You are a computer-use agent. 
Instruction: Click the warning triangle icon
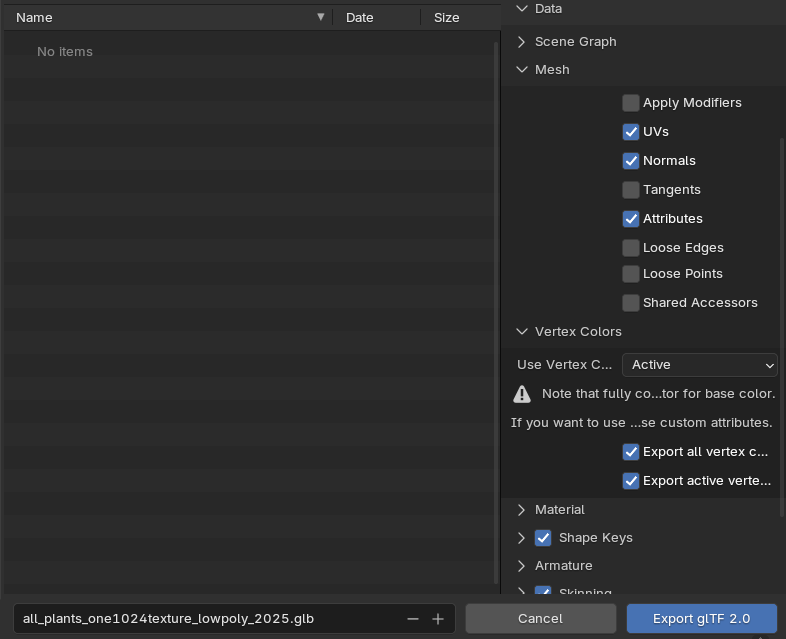(522, 394)
